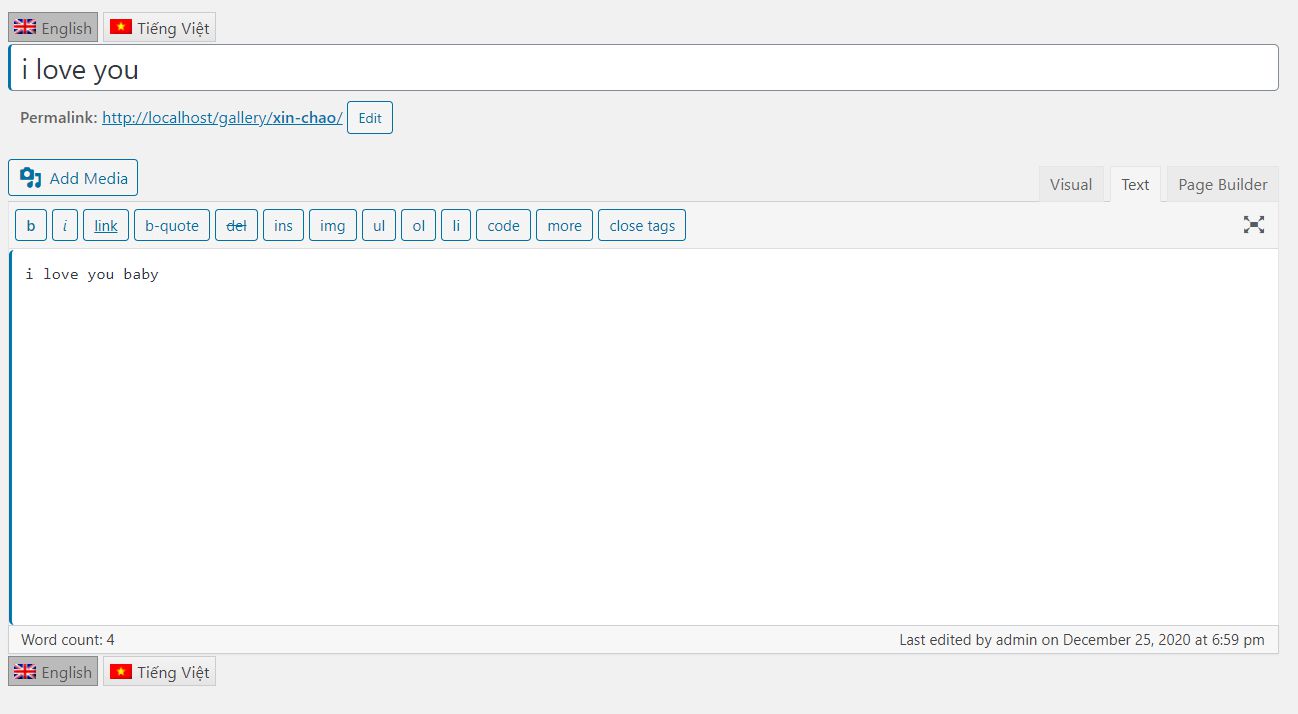Insert list item with li button
1298x714 pixels.
pyautogui.click(x=456, y=226)
